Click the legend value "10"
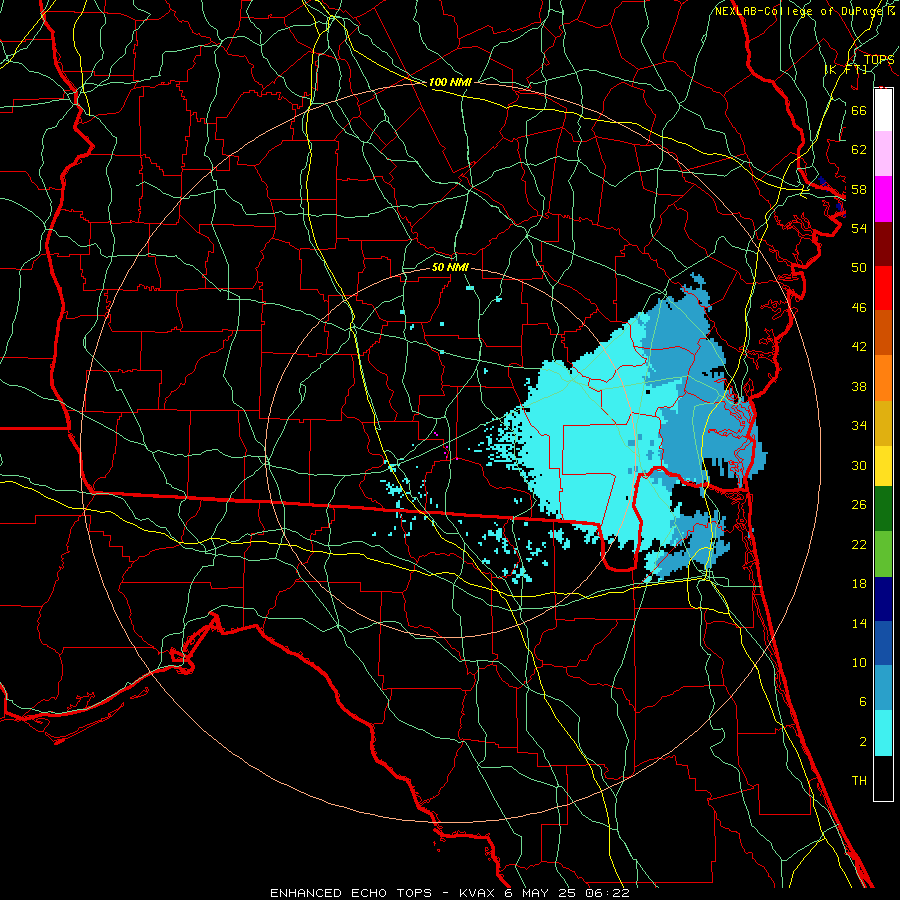Screen dimensions: 900x900 click(x=859, y=663)
